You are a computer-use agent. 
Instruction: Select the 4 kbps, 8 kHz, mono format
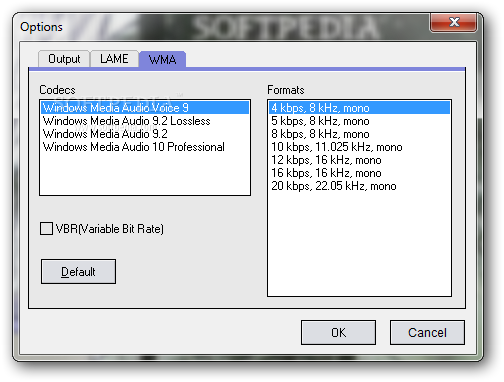(x=359, y=108)
